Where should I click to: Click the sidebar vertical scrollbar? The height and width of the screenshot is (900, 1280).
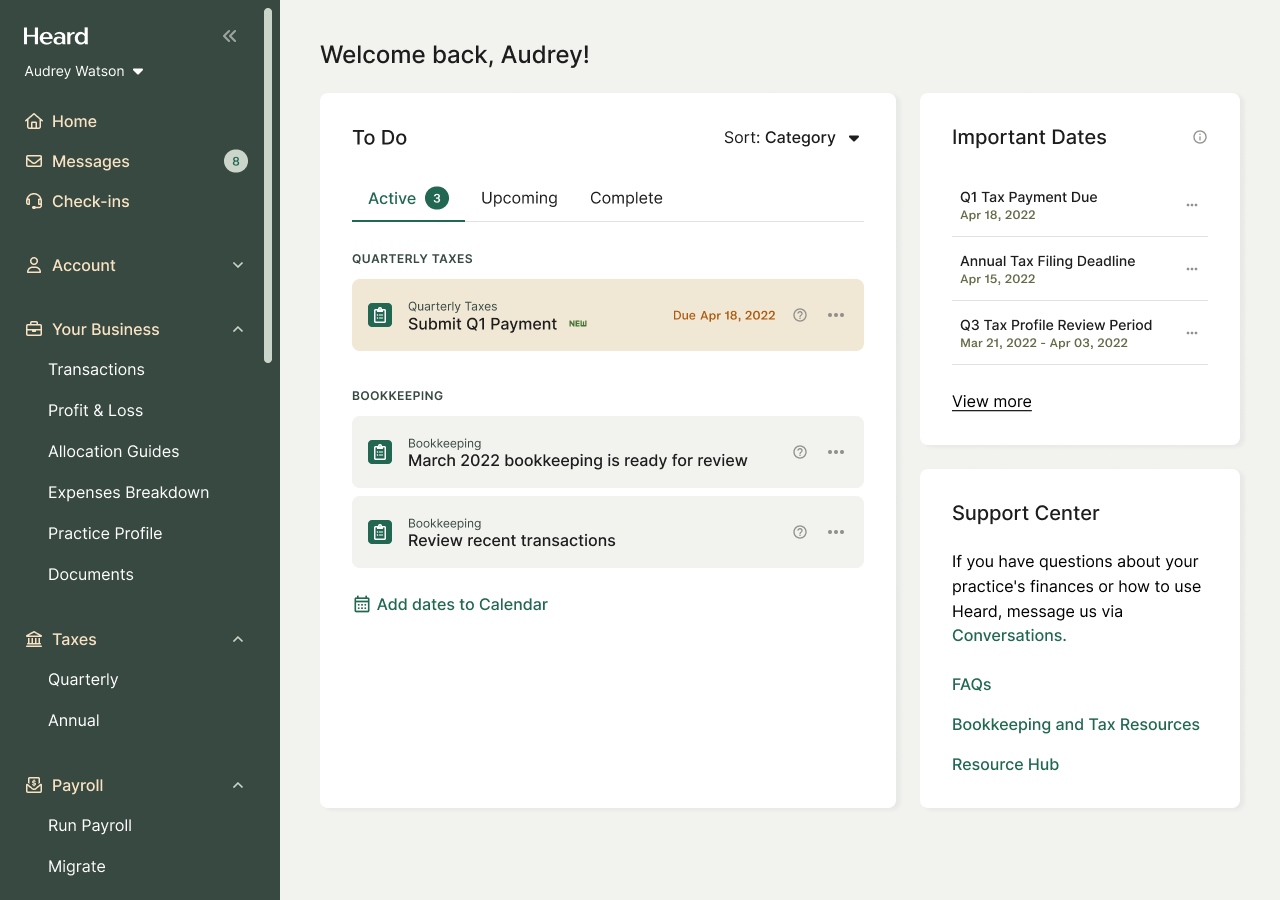coord(268,185)
